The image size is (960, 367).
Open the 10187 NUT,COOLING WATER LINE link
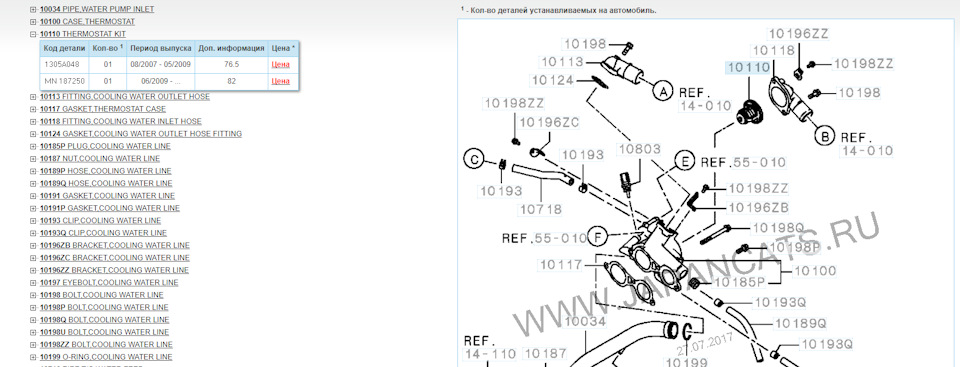click(x=100, y=159)
